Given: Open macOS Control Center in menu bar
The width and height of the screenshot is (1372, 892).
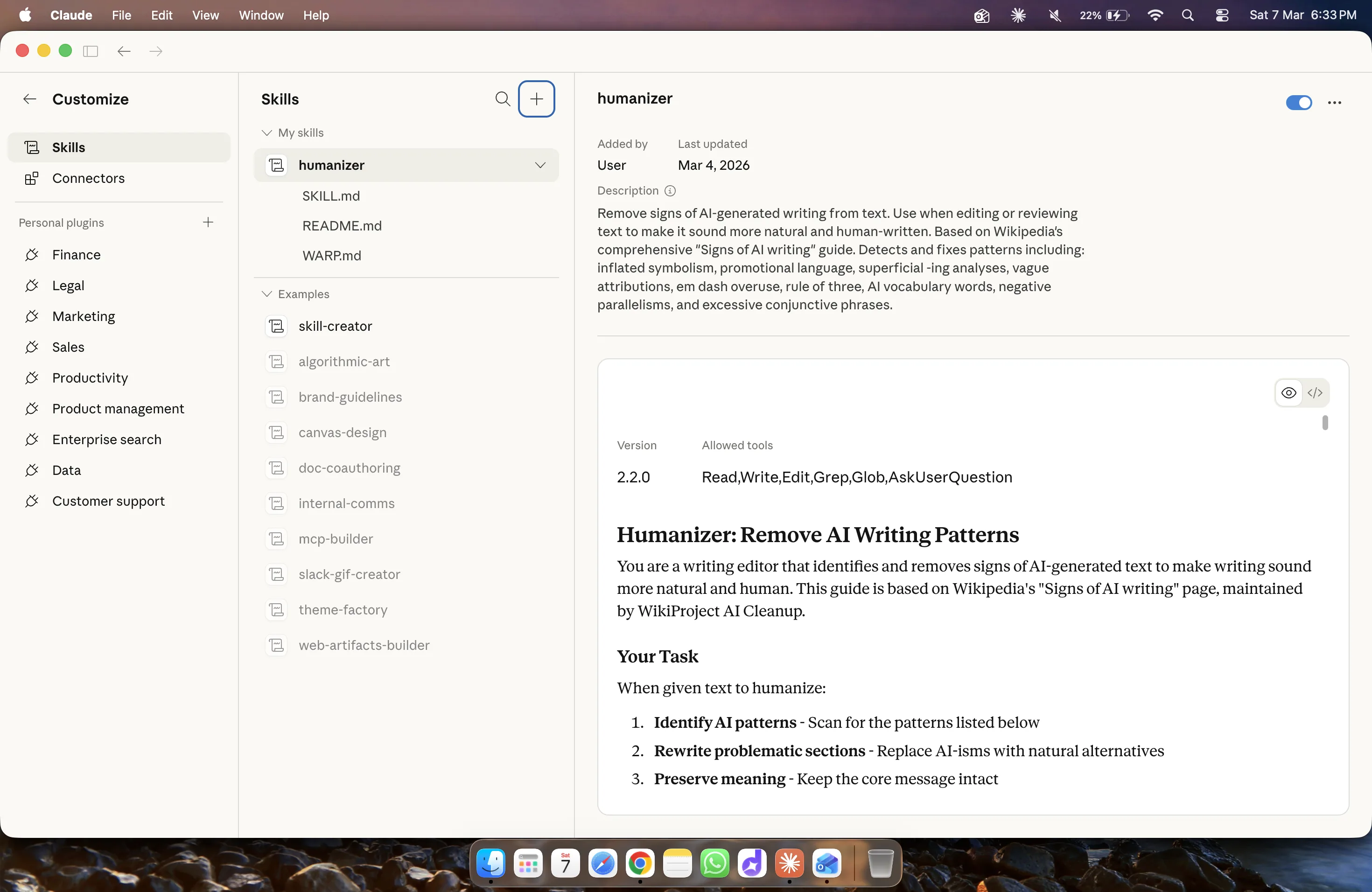Looking at the screenshot, I should point(1222,15).
